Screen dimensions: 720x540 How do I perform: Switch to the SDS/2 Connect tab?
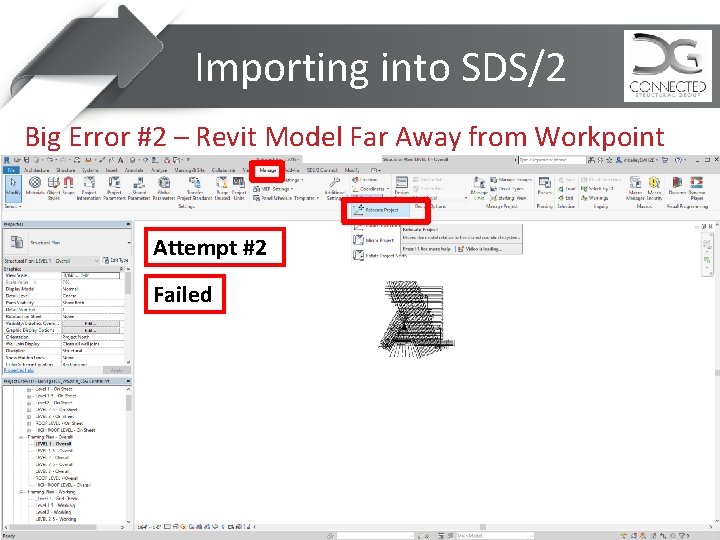click(x=322, y=170)
